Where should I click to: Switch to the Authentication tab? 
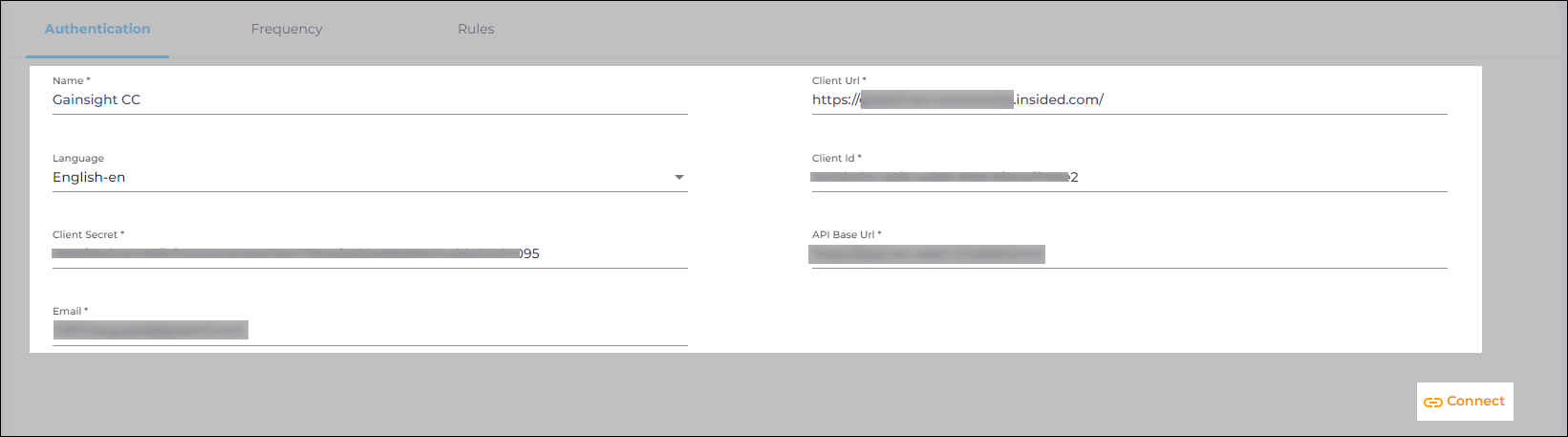click(97, 29)
